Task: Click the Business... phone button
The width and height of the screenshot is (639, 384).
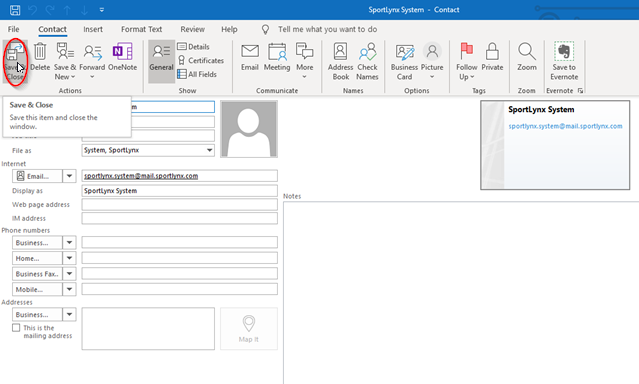Action: pos(37,243)
